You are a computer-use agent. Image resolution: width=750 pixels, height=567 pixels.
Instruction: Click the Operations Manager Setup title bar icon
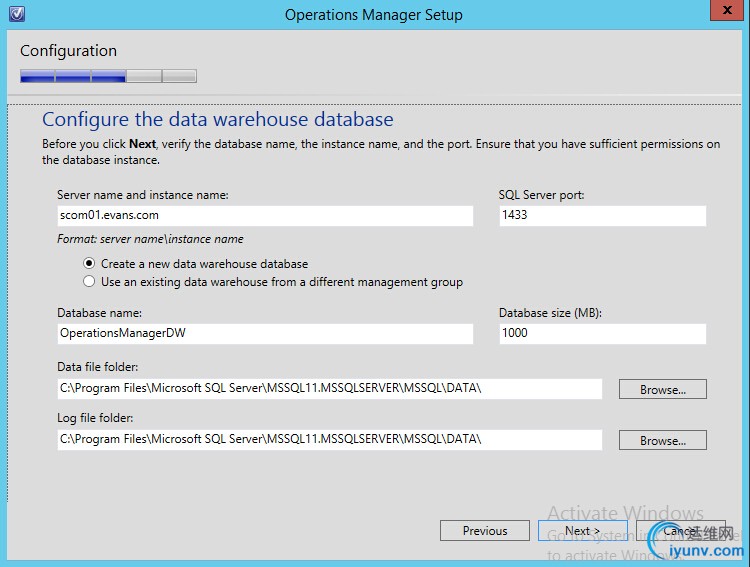17,14
